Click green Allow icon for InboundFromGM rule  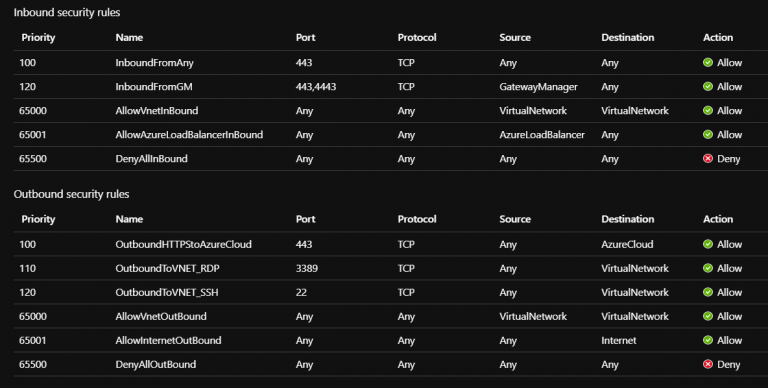click(708, 87)
